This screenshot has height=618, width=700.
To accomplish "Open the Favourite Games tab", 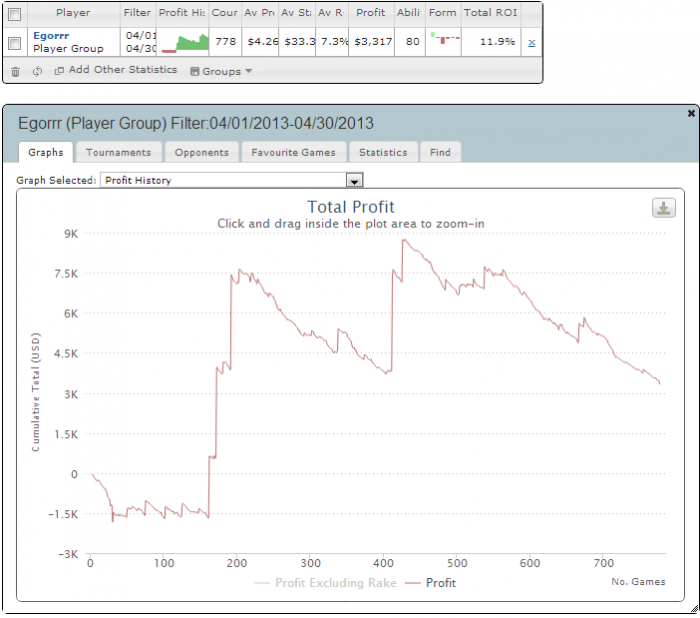I will coord(293,152).
